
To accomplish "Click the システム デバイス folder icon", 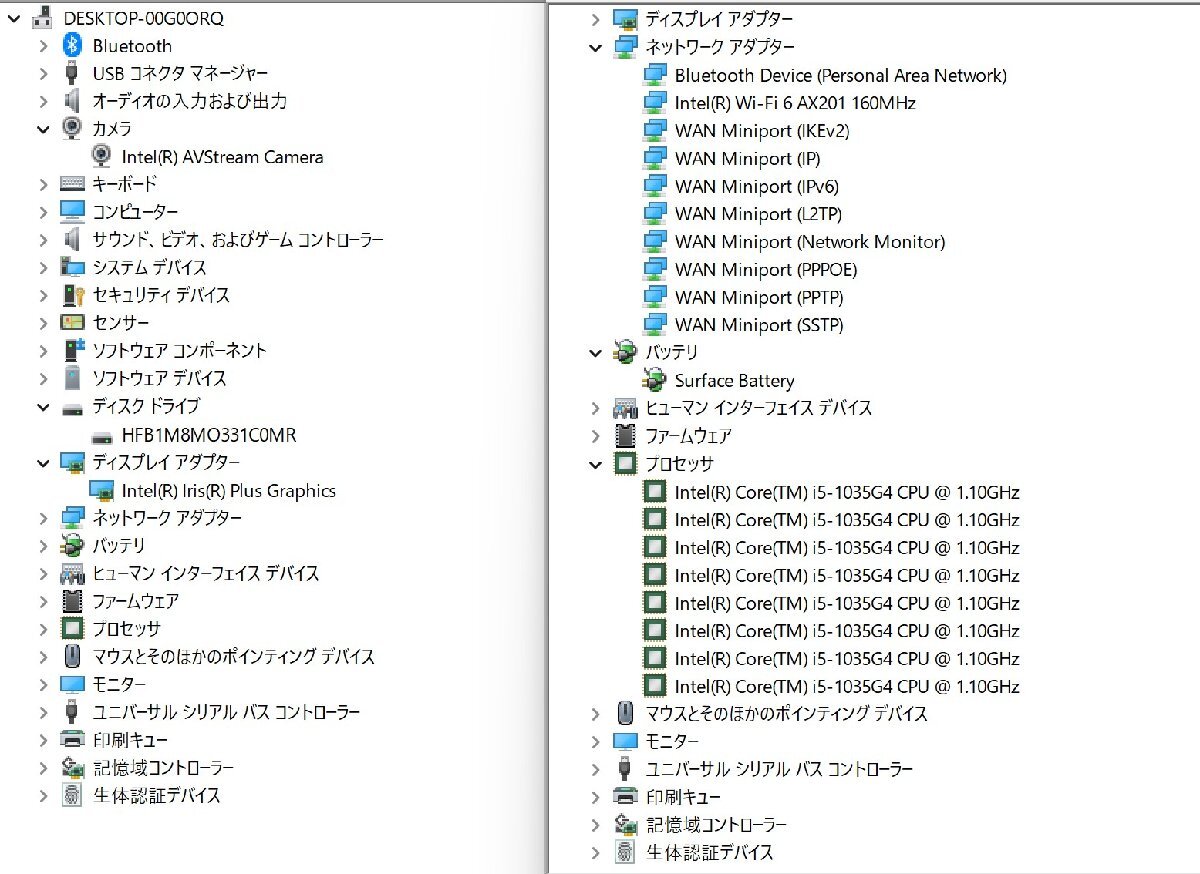I will pos(72,267).
